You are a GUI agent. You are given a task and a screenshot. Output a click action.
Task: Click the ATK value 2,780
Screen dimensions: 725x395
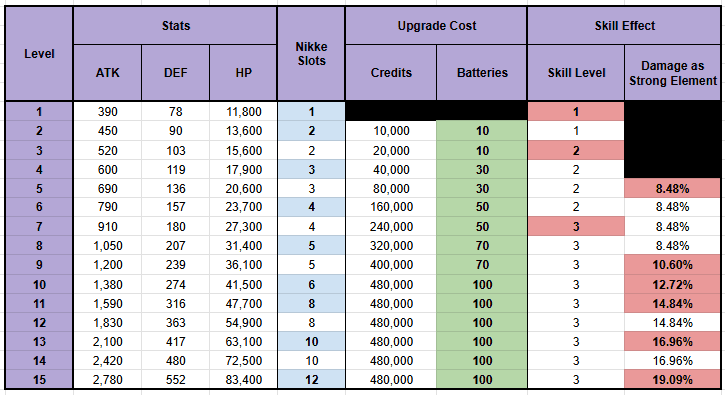point(107,379)
